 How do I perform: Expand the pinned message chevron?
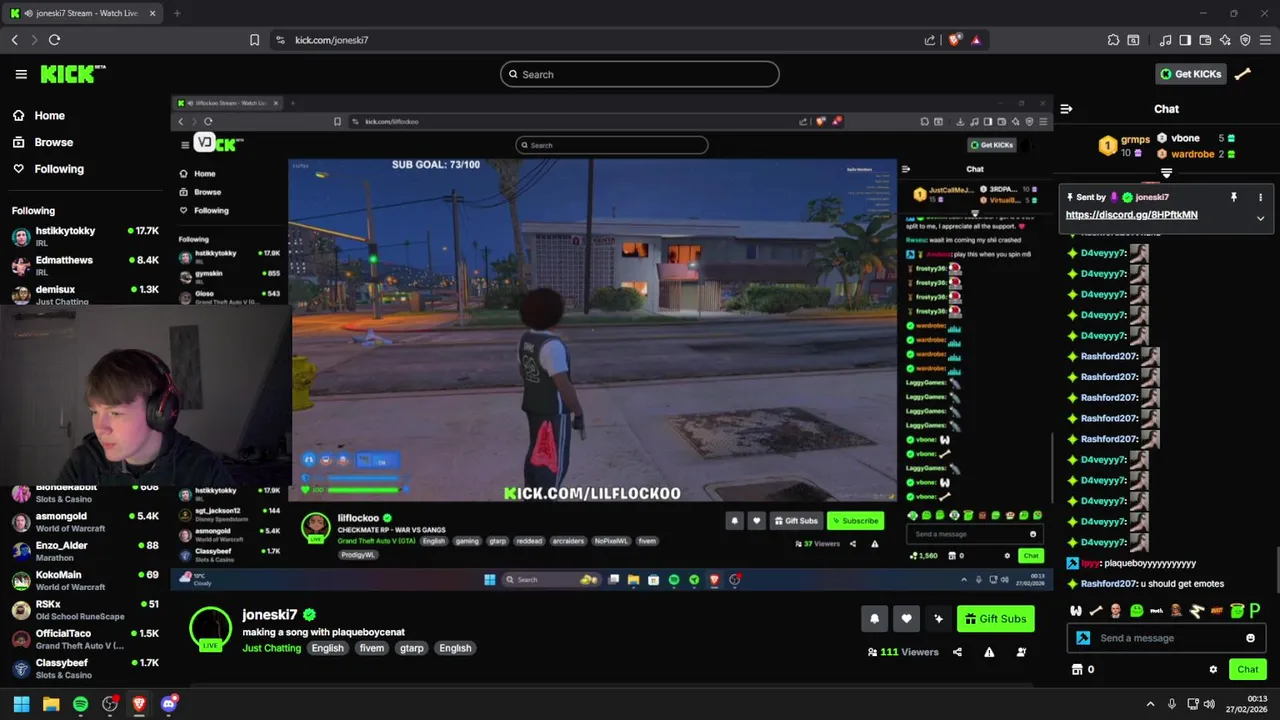(x=1260, y=217)
